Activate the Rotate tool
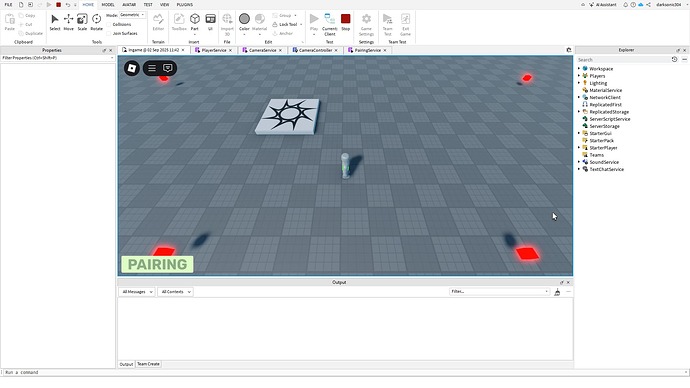The height and width of the screenshot is (388, 690). [96, 22]
